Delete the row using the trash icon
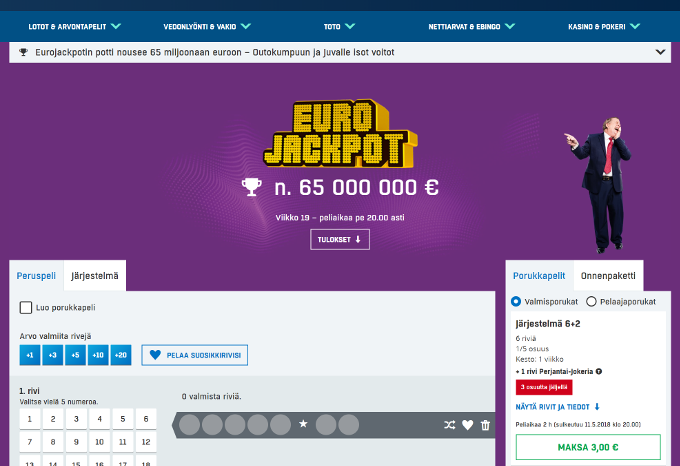The width and height of the screenshot is (680, 466). point(485,425)
